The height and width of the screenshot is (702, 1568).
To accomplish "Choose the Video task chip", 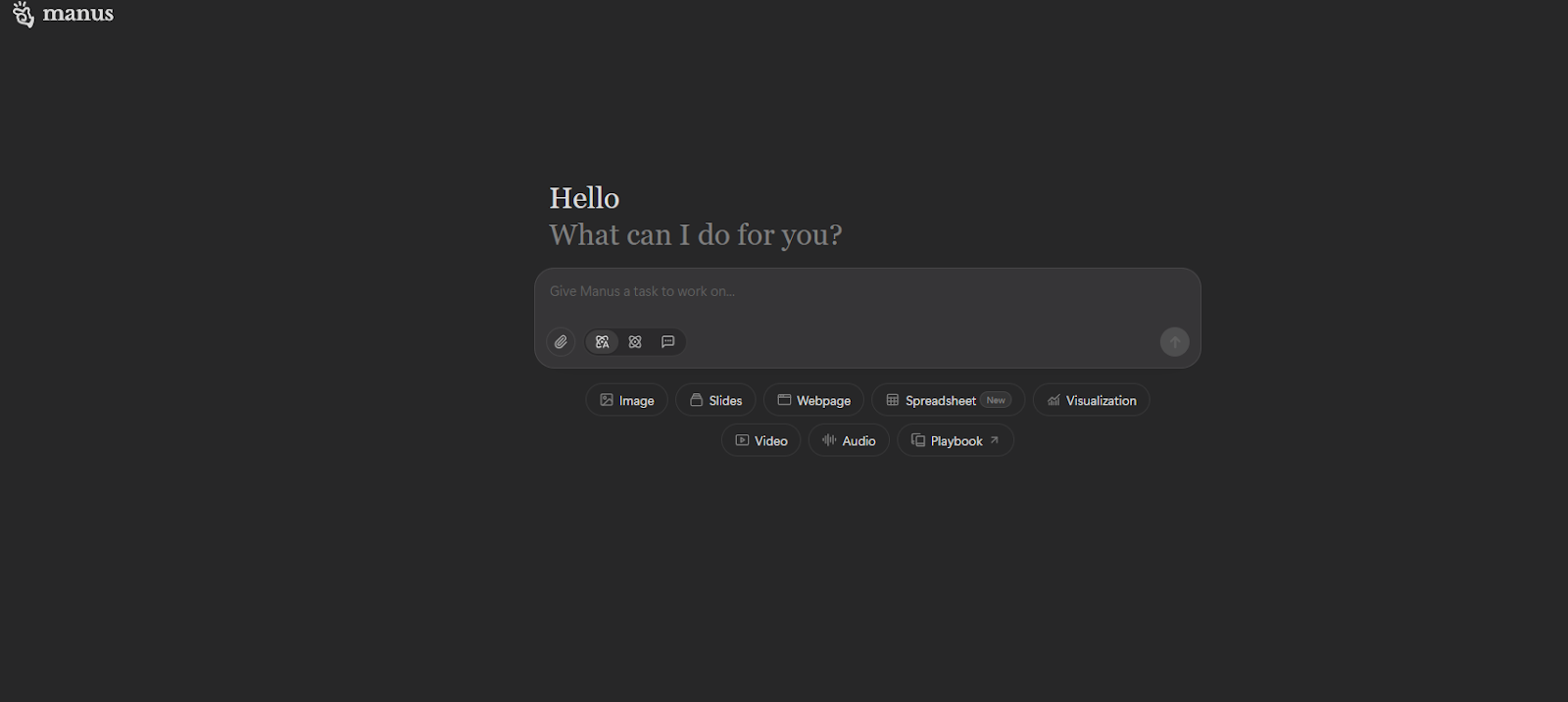I will click(761, 440).
